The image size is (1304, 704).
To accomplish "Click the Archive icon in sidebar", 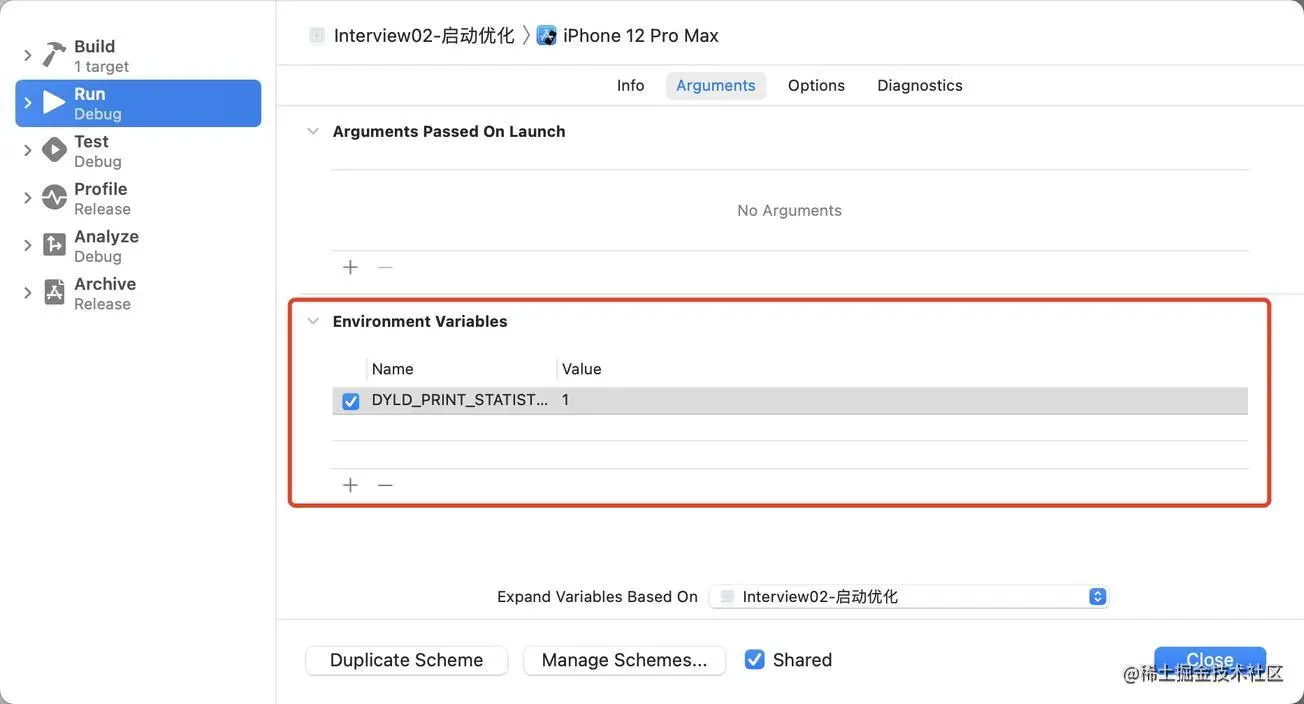I will point(54,293).
